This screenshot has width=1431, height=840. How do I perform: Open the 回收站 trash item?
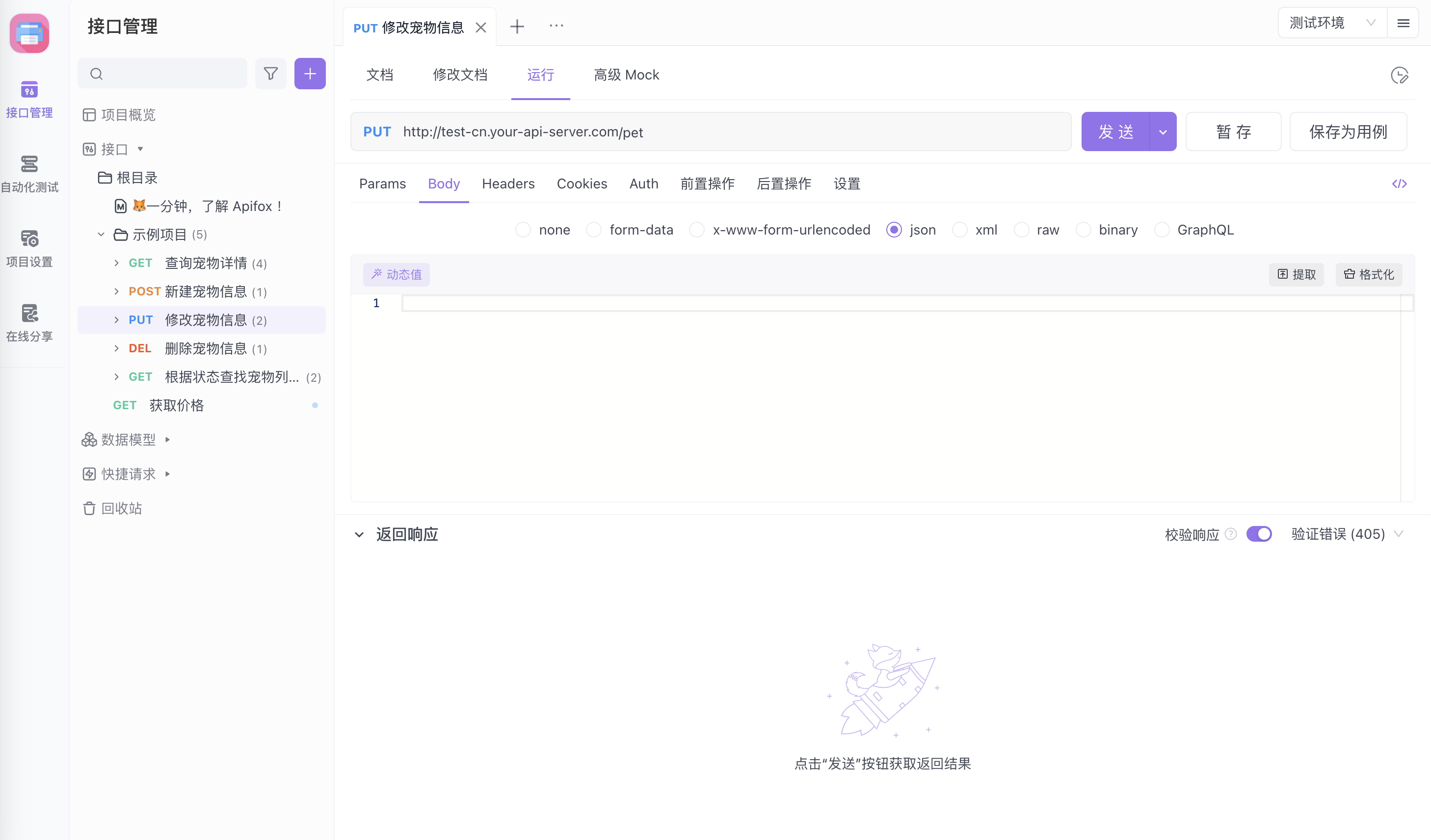coord(112,508)
